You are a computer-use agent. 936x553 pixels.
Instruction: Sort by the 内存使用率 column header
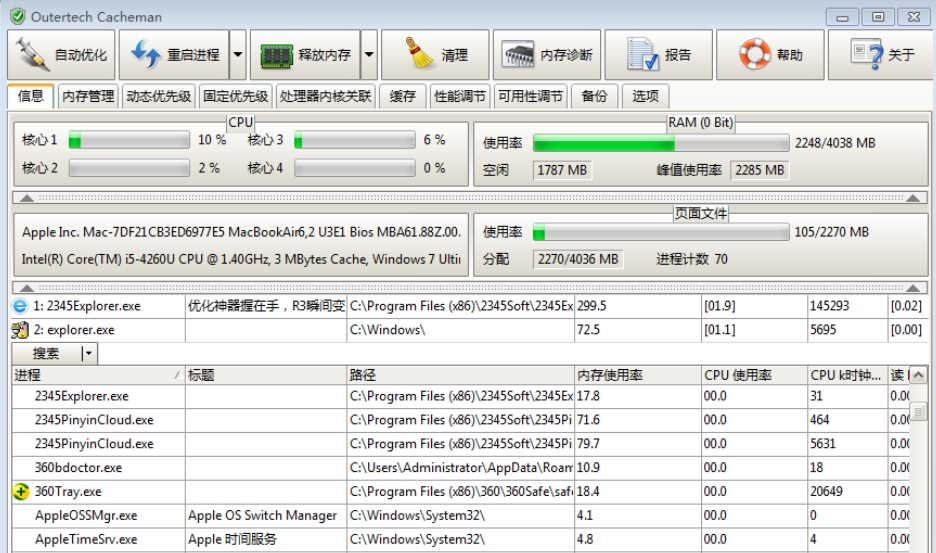point(638,375)
